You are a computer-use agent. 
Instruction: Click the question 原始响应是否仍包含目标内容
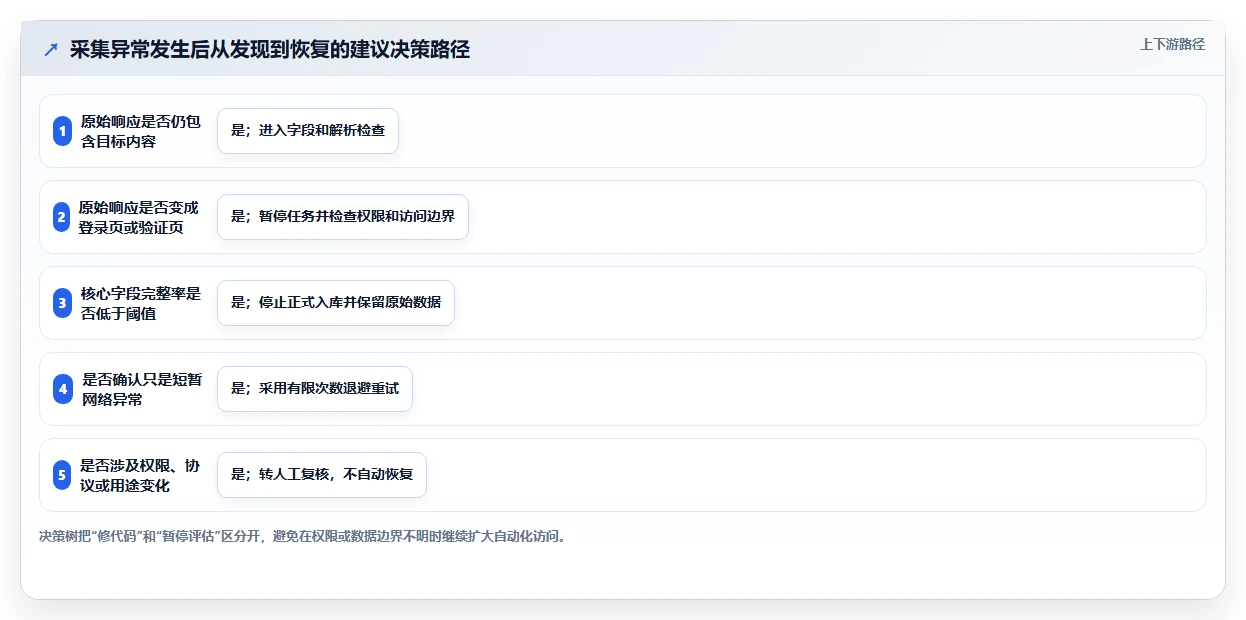point(140,131)
